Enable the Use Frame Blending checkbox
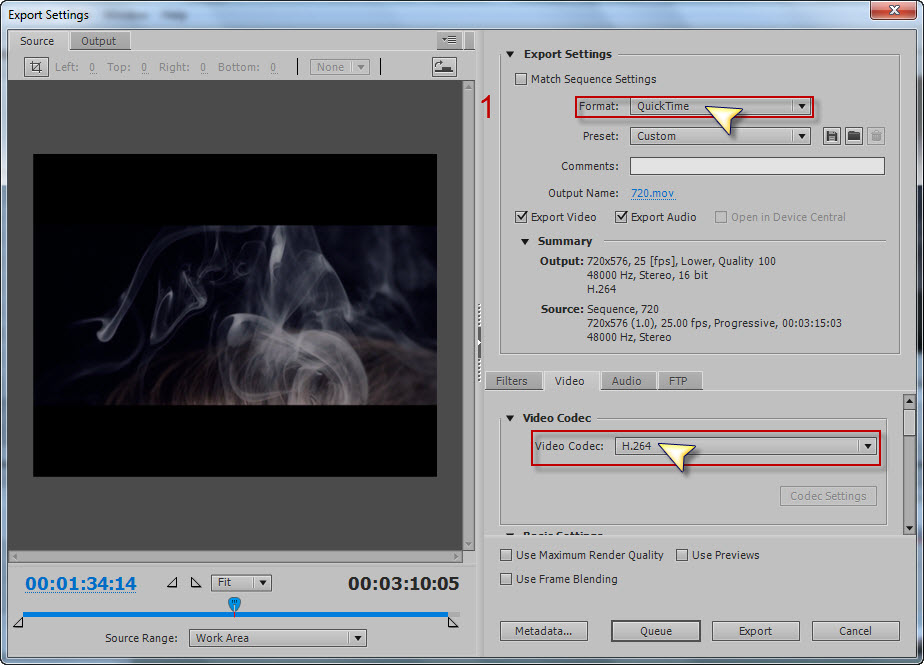The width and height of the screenshot is (924, 665). coord(506,579)
